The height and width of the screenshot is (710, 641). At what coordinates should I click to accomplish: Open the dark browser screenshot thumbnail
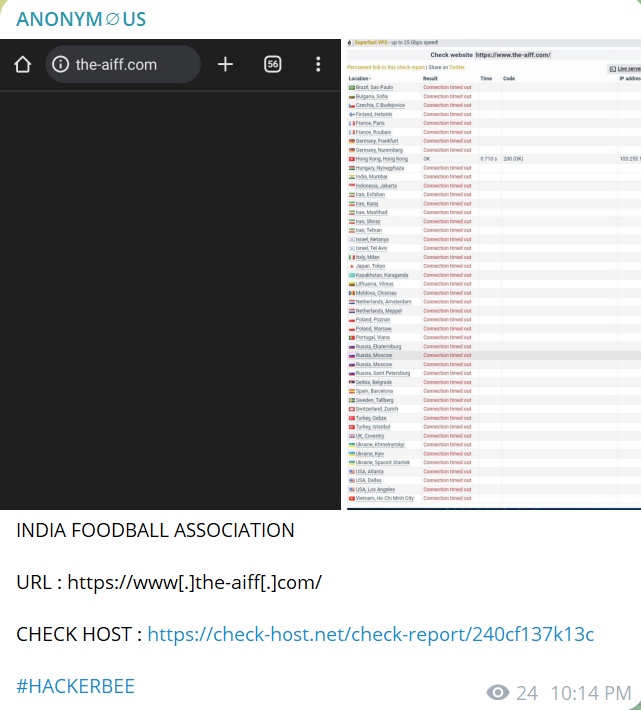point(171,300)
